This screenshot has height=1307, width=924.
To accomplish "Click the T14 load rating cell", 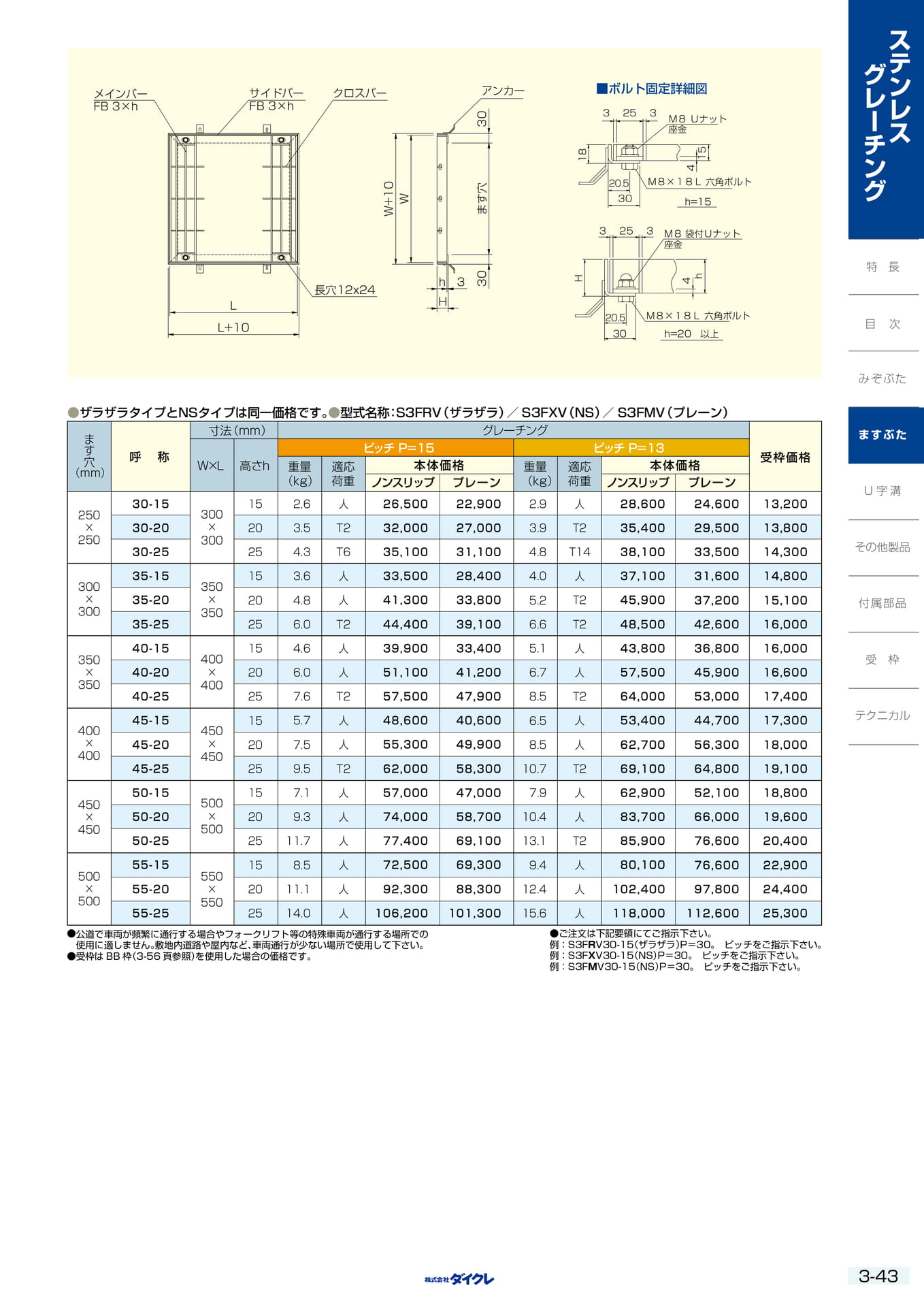I will (579, 551).
